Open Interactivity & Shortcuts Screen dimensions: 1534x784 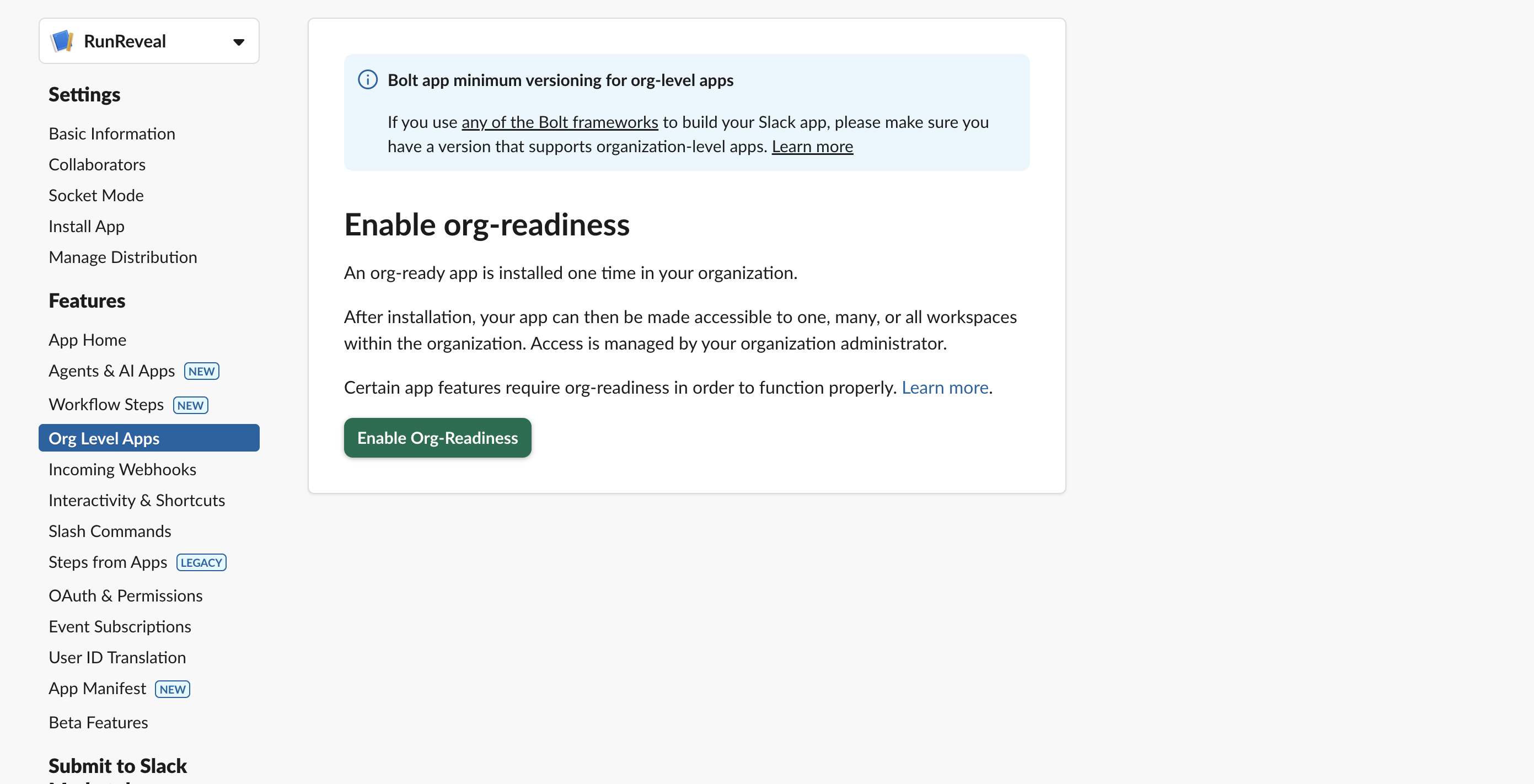(136, 500)
